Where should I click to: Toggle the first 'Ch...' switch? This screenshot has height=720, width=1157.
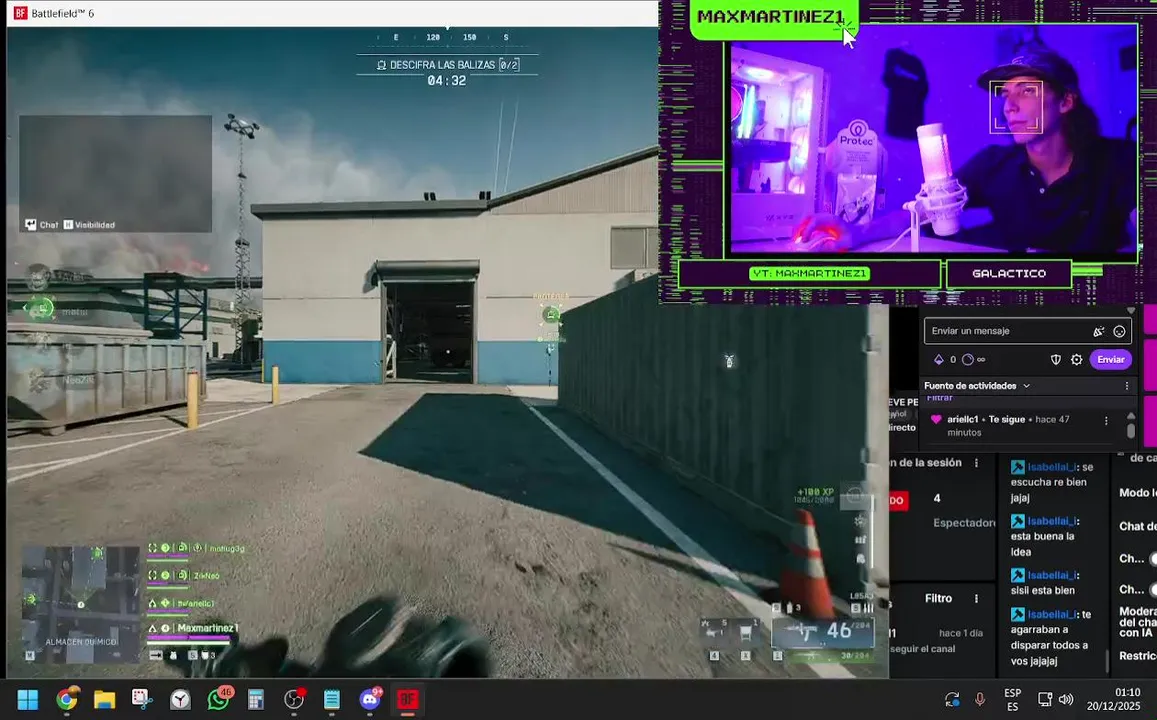coord(1153,558)
